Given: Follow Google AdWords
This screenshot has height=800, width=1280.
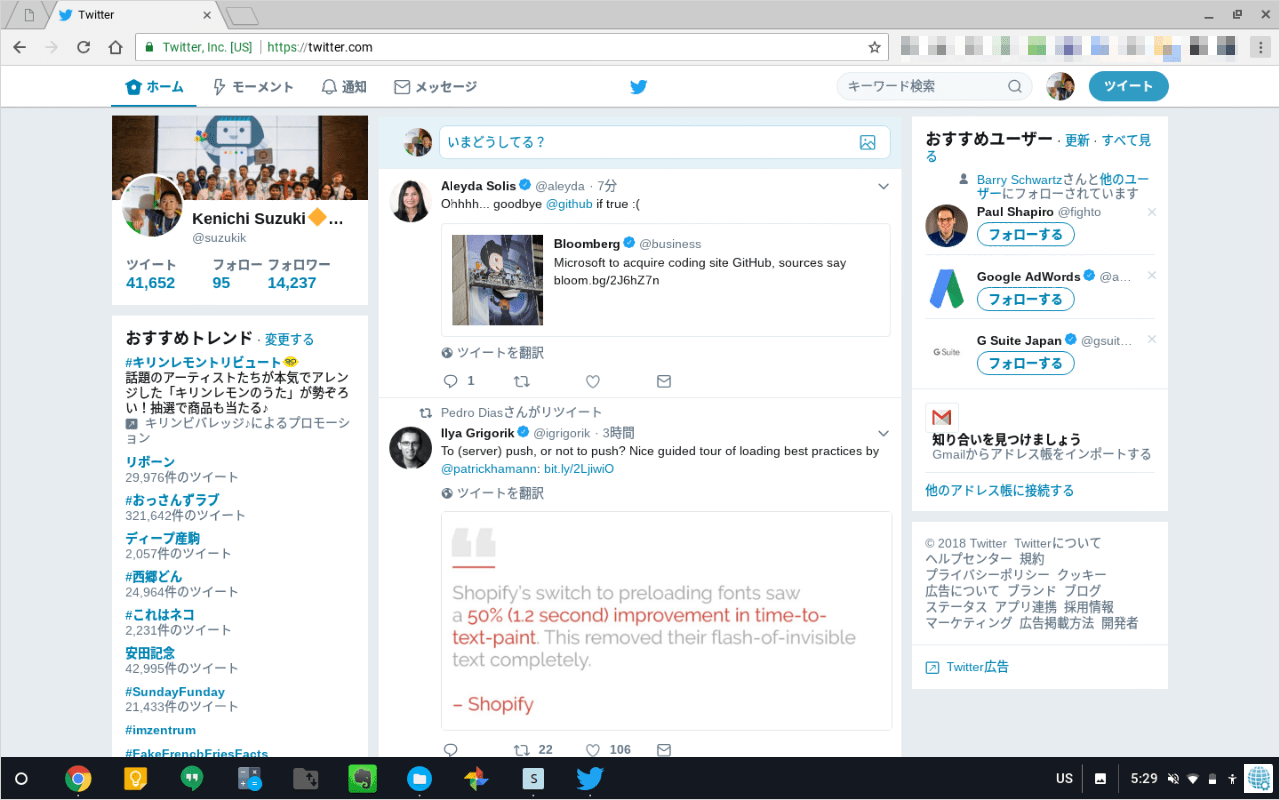Looking at the screenshot, I should coord(1025,299).
